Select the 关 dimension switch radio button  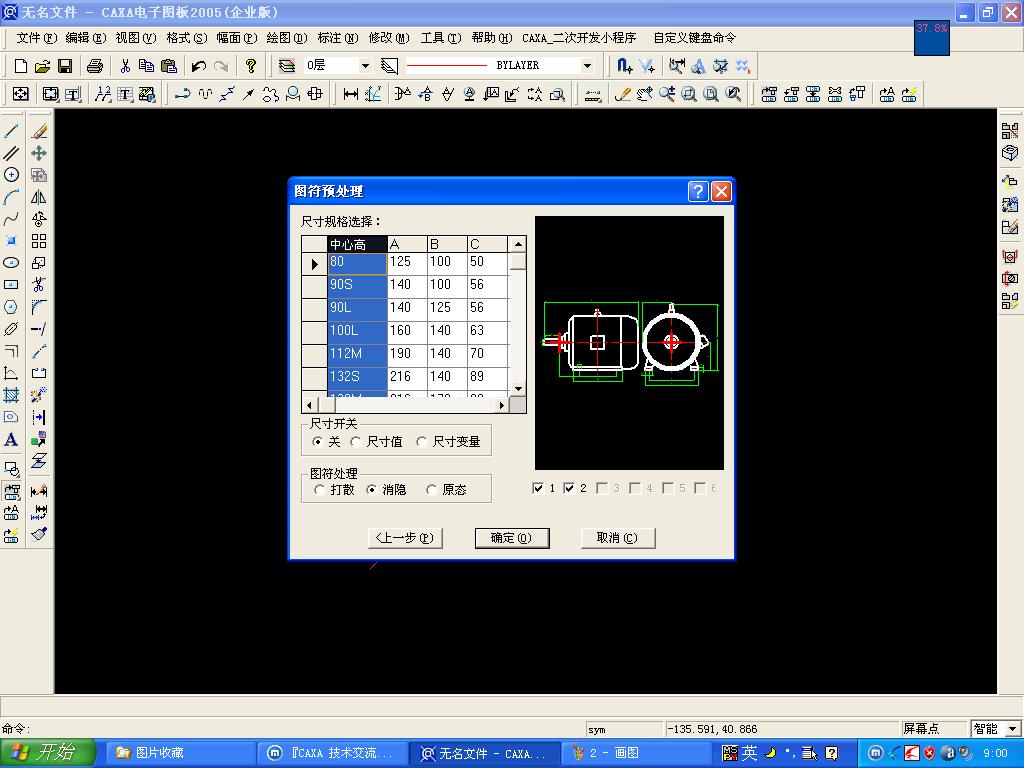click(317, 441)
